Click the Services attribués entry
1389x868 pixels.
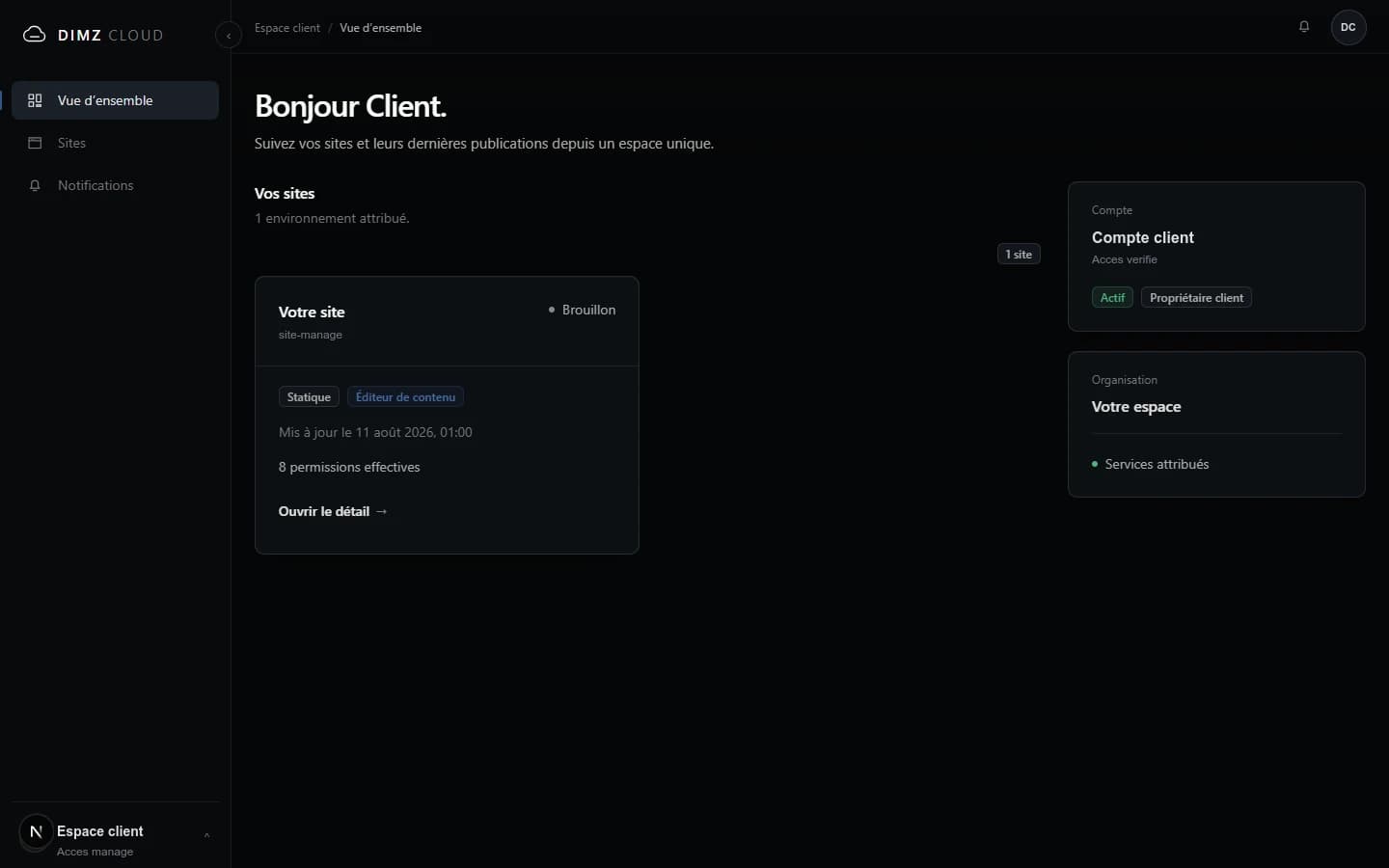click(1150, 464)
